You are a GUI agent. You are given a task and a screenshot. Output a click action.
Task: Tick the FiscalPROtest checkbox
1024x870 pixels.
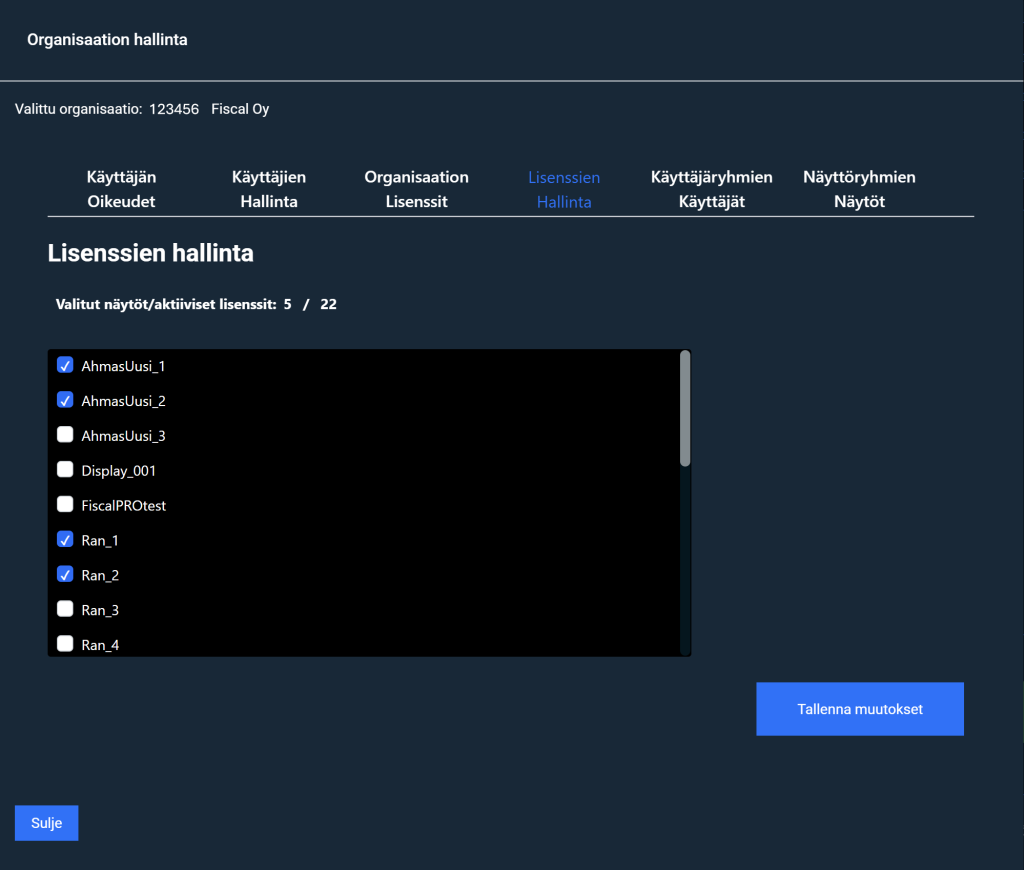point(65,505)
